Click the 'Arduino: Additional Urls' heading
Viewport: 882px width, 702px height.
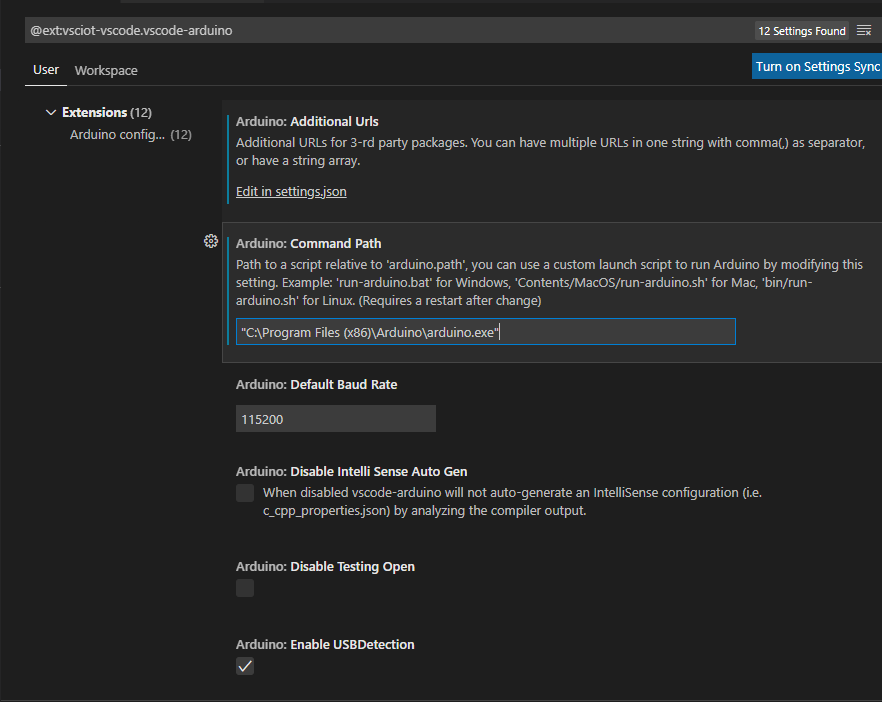click(307, 122)
